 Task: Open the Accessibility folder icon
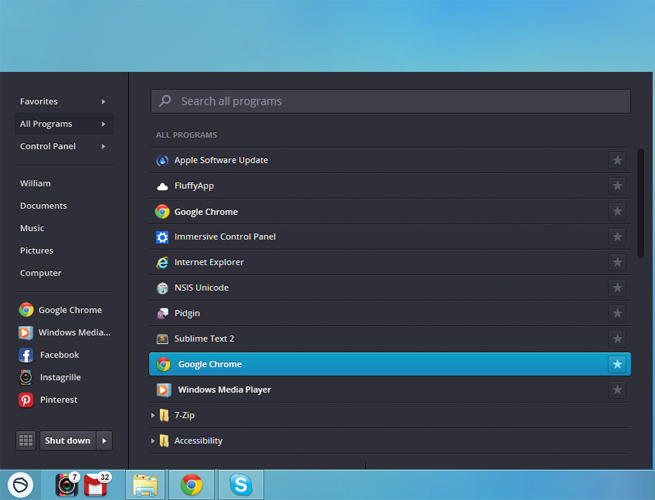pos(164,441)
